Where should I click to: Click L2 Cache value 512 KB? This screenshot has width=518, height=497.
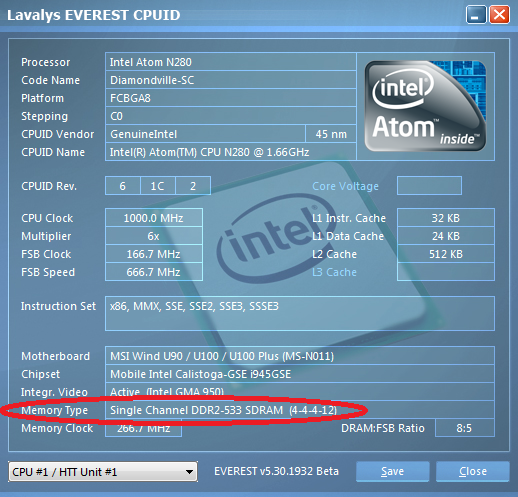[446, 254]
